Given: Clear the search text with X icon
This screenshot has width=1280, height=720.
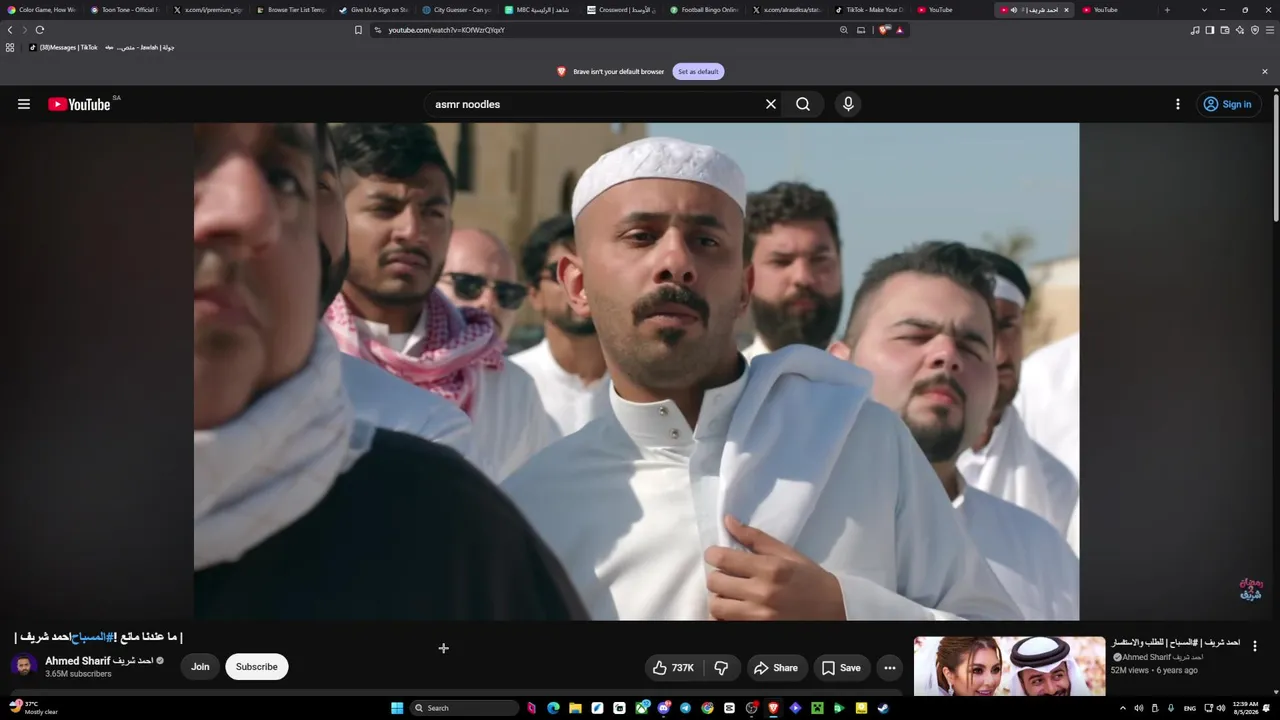Looking at the screenshot, I should click(771, 104).
